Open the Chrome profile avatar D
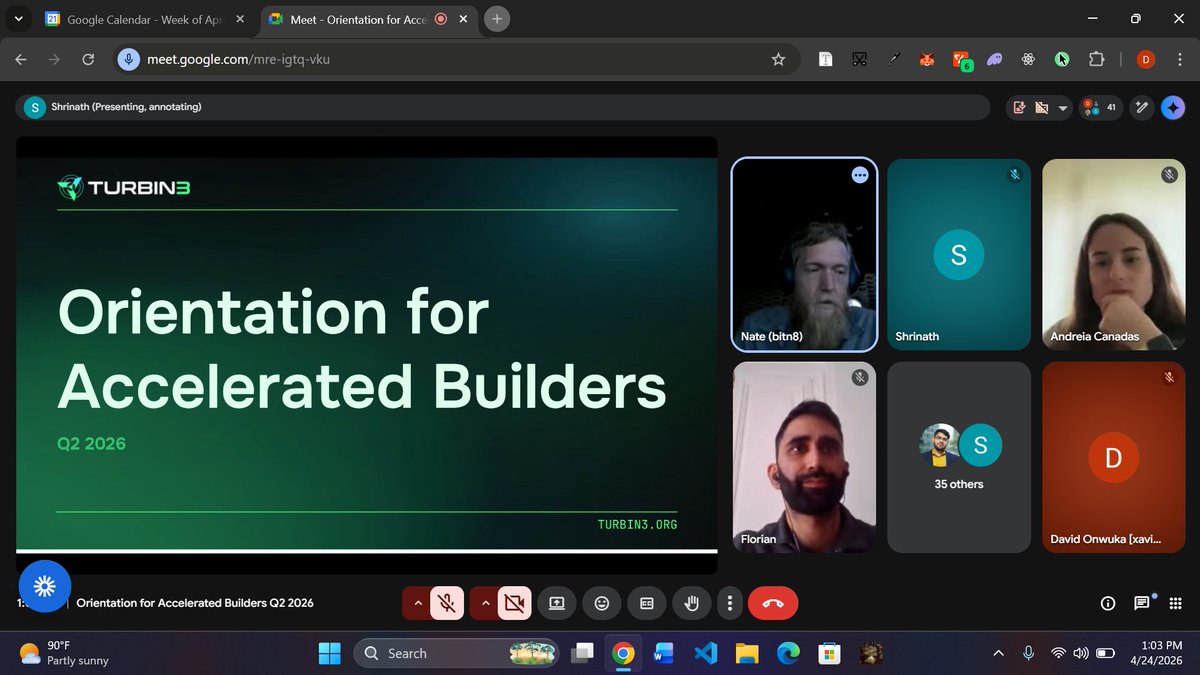 (x=1146, y=60)
